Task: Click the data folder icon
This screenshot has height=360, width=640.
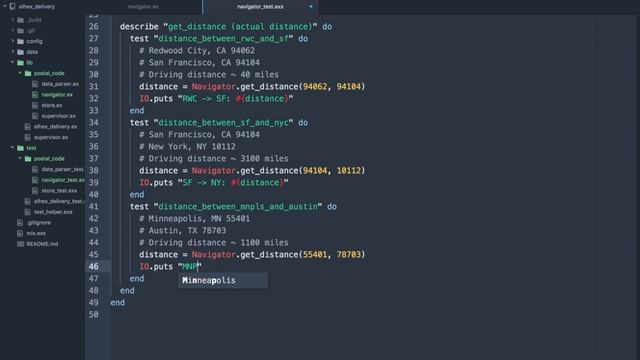Action: (x=20, y=52)
